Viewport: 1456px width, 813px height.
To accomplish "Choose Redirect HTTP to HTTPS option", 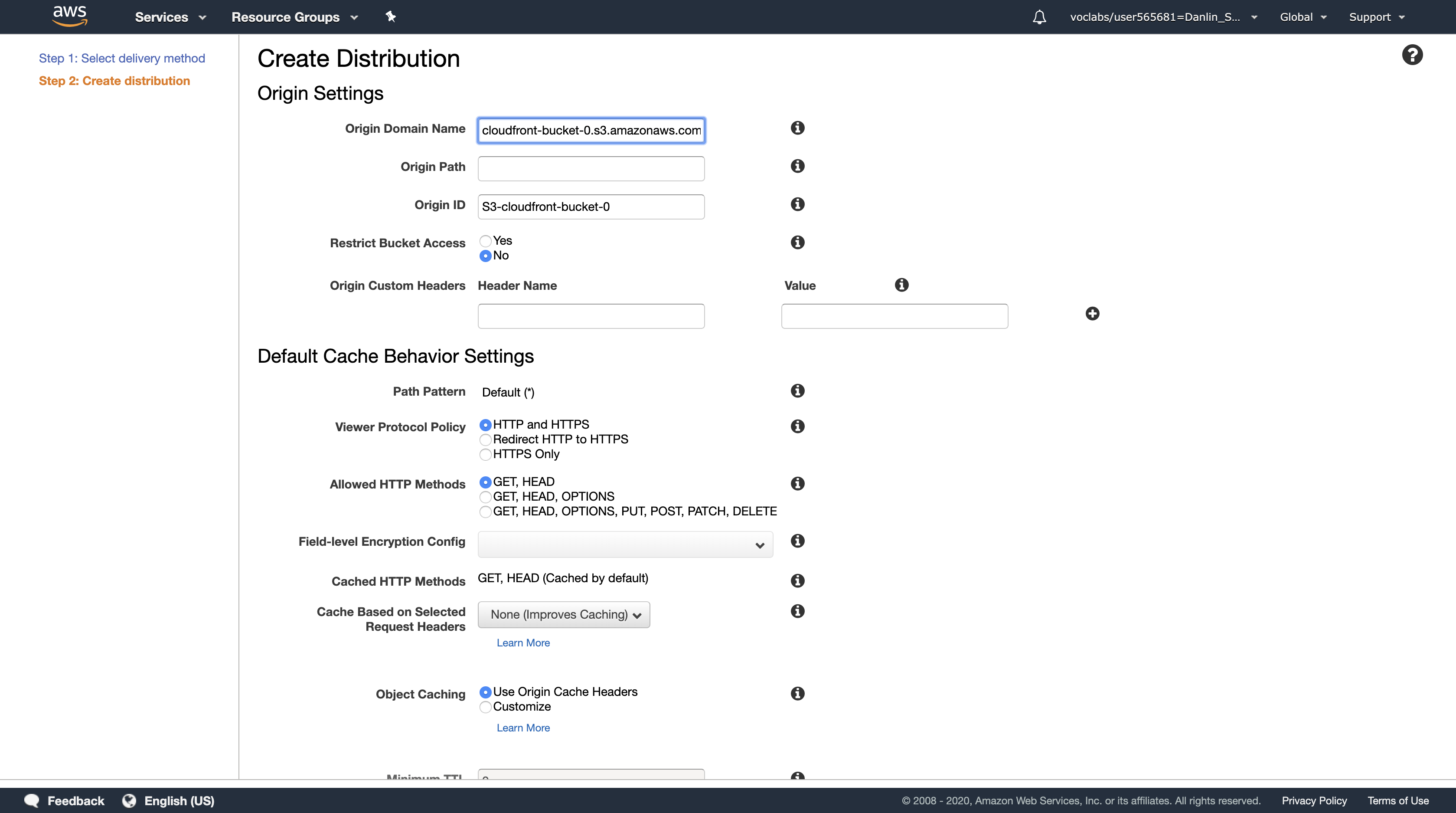I will [485, 440].
